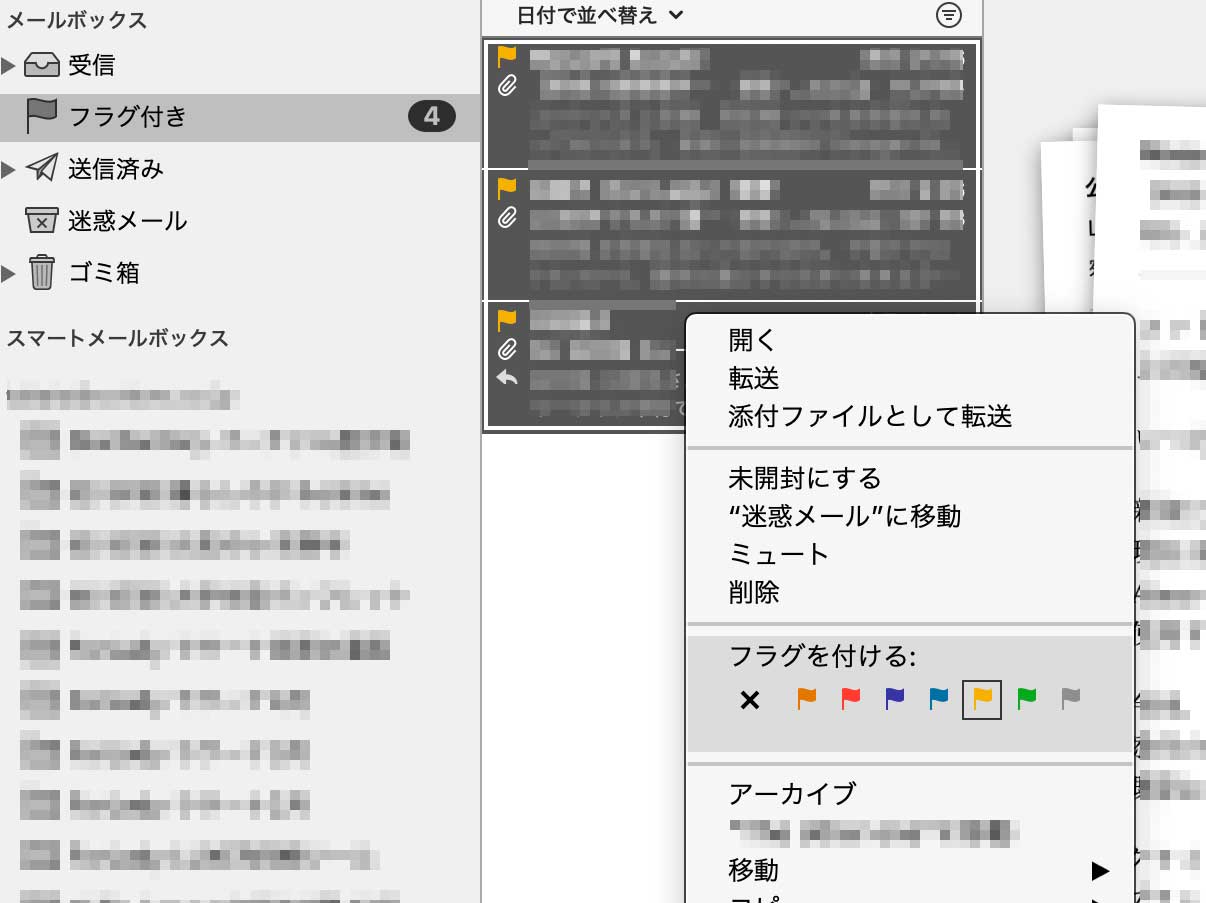Click アーカイブ in the context menu
Viewport: 1206px width, 903px height.
coord(792,794)
